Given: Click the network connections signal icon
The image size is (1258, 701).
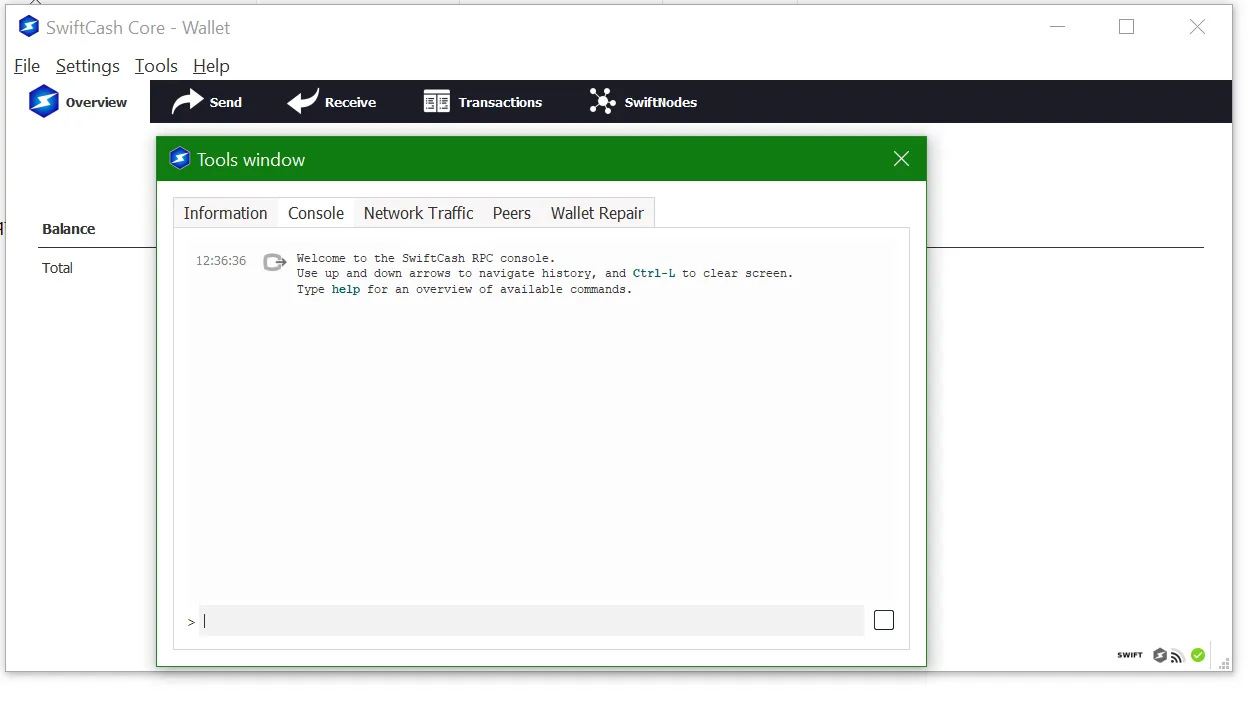Looking at the screenshot, I should pyautogui.click(x=1177, y=657).
